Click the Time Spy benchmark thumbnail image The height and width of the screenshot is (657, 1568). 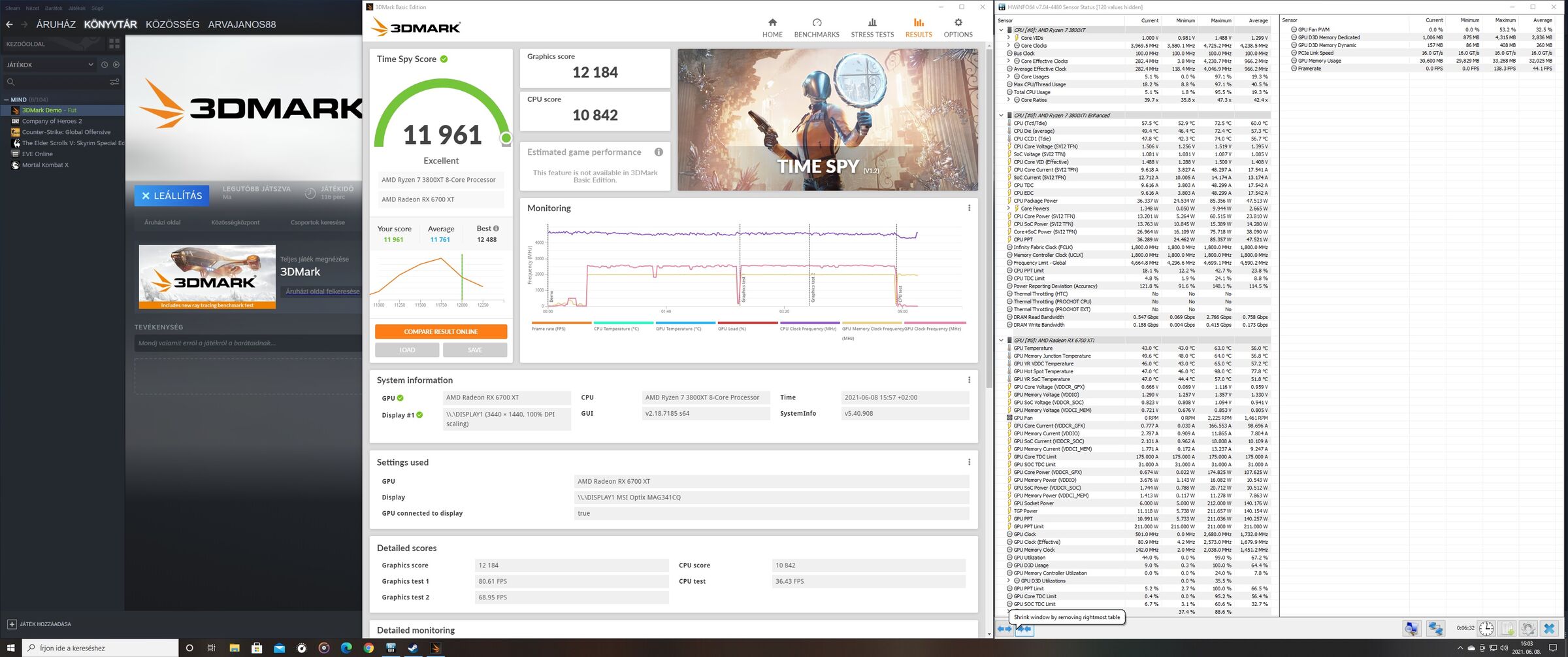tap(828, 120)
